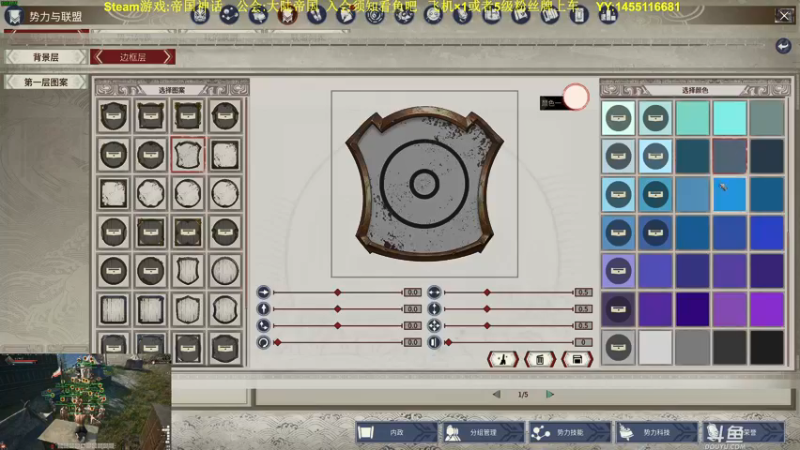Click the 选择颜色 panel header
Viewport: 800px width, 450px height.
pos(695,90)
